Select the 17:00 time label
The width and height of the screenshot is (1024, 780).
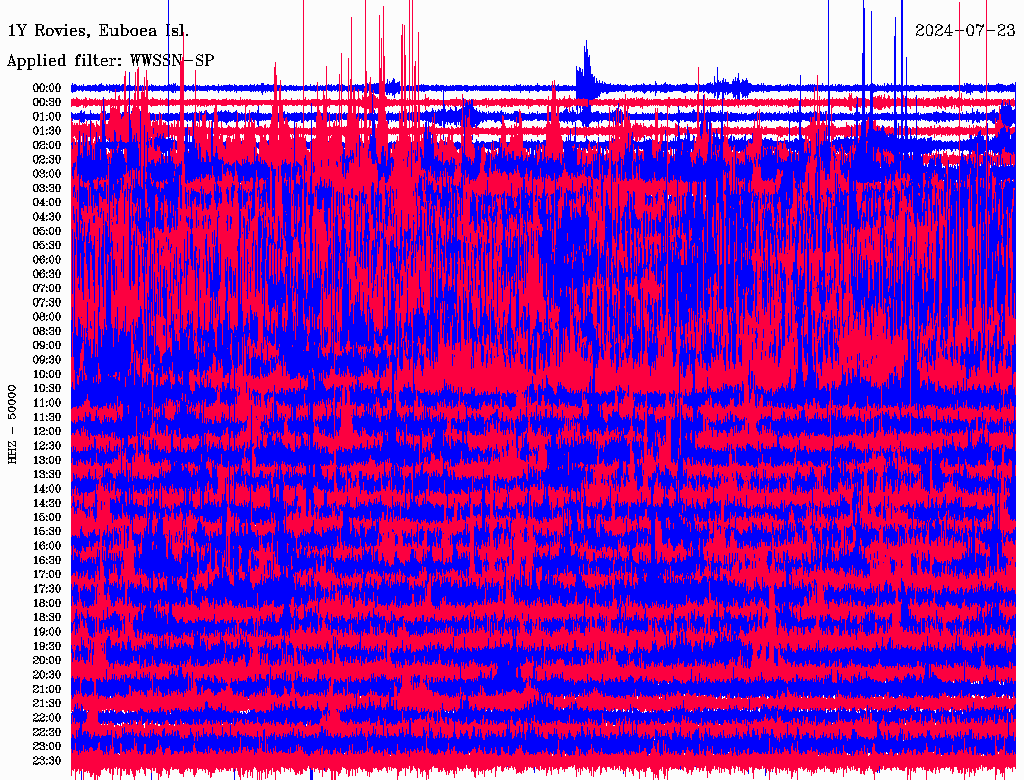pyautogui.click(x=48, y=575)
